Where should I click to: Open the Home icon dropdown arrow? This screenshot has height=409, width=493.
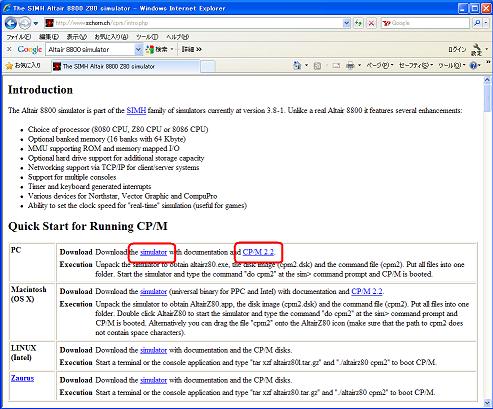tap(306, 66)
